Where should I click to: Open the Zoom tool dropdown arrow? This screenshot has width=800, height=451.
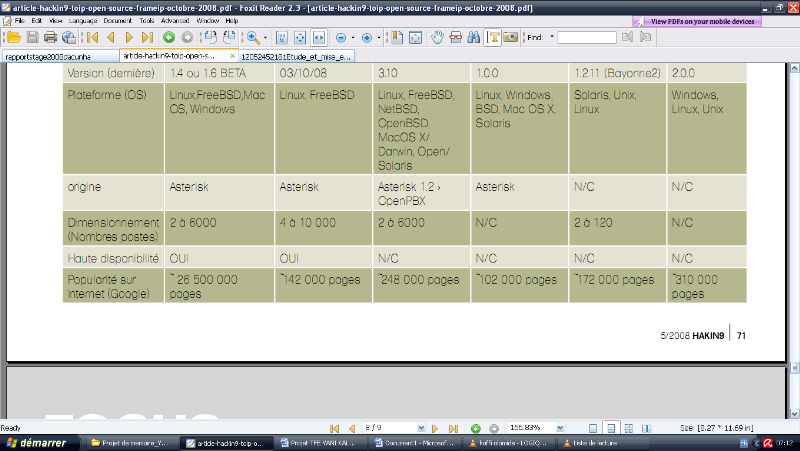(x=265, y=38)
